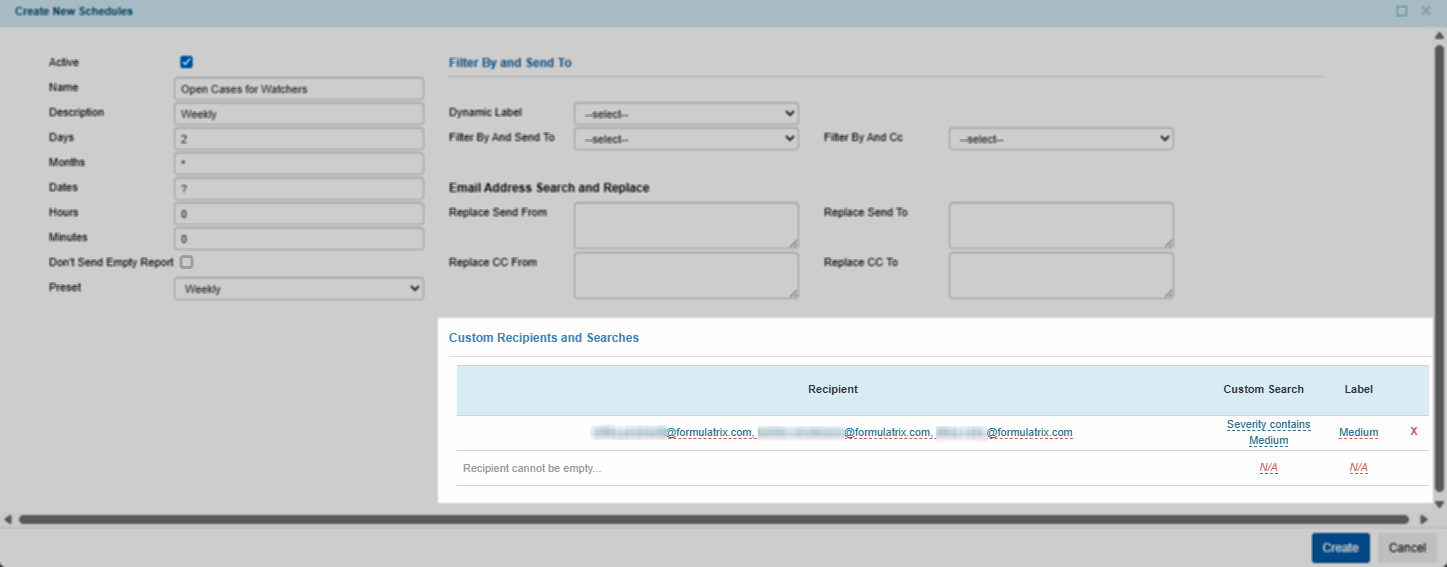Edit Severity contains Medium custom search
Image resolution: width=1447 pixels, height=567 pixels.
click(x=1268, y=432)
